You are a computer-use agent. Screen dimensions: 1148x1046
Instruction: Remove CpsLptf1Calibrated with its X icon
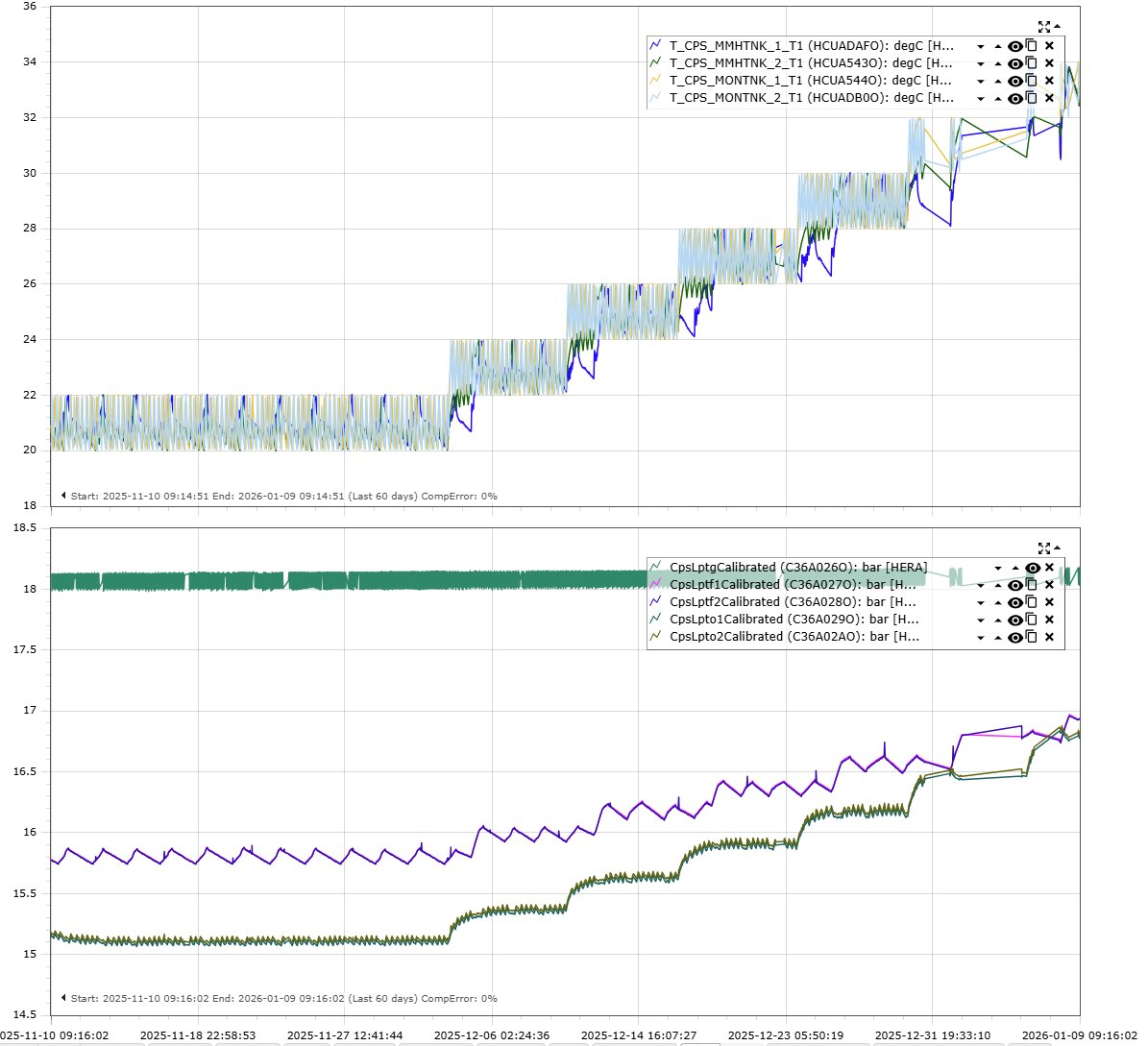[1049, 585]
